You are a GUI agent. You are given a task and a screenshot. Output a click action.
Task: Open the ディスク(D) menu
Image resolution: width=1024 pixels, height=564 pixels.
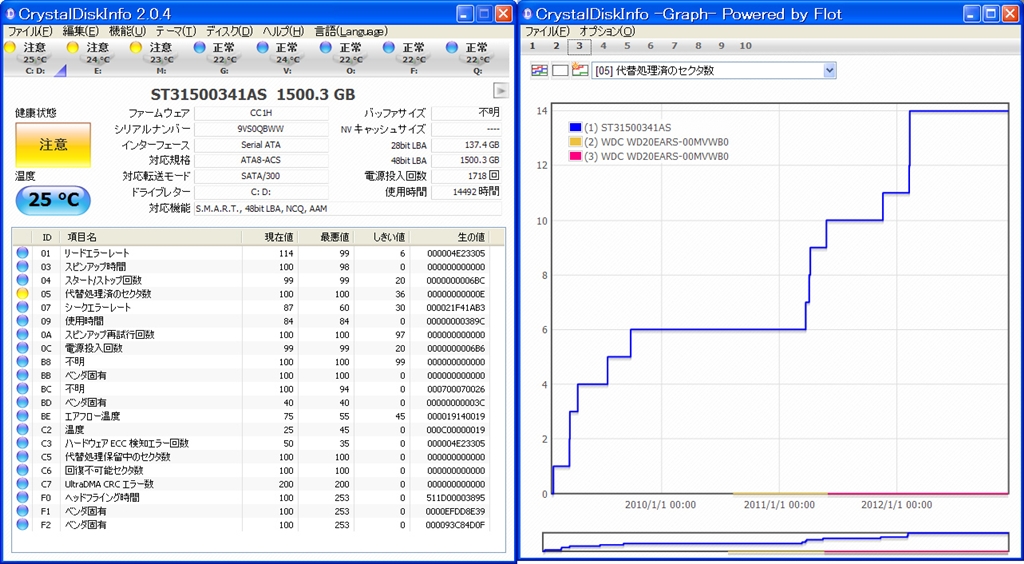[229, 31]
